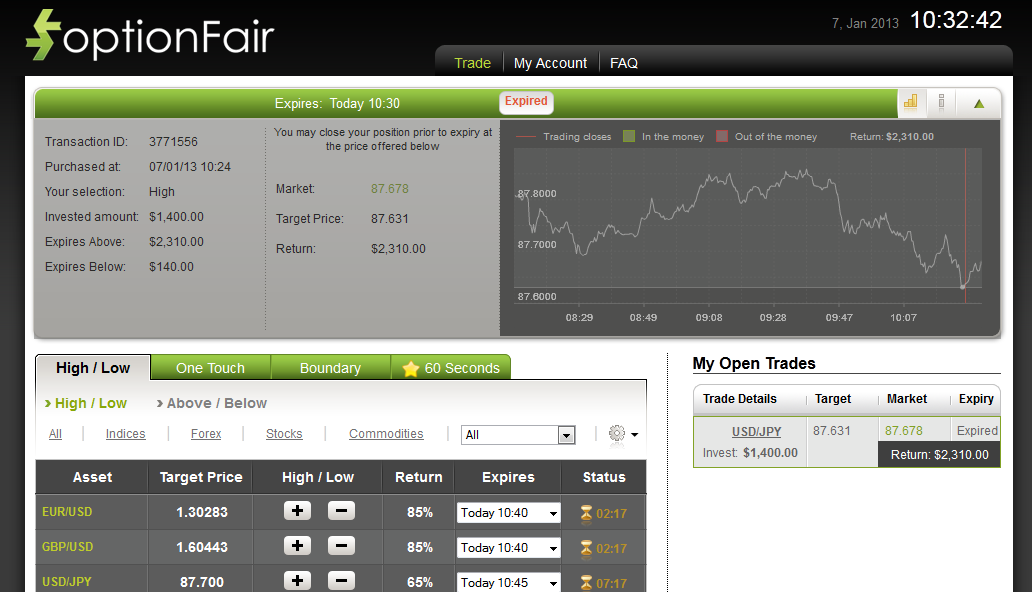1032x592 pixels.
Task: Click the Low minus button for EUR/USD
Action: tap(341, 512)
